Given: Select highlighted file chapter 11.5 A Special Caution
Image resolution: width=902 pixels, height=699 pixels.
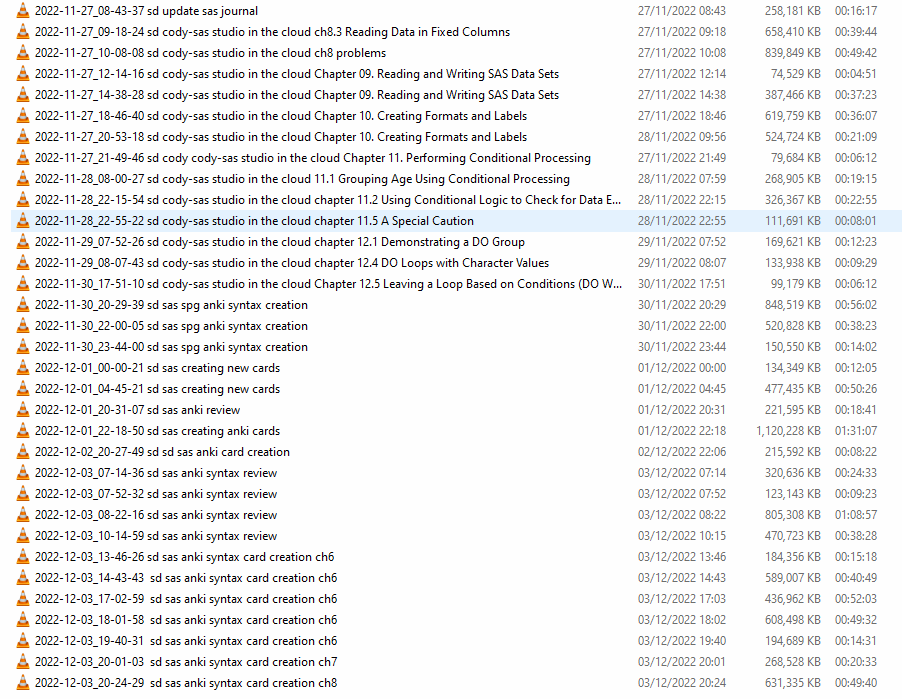Looking at the screenshot, I should tap(254, 221).
